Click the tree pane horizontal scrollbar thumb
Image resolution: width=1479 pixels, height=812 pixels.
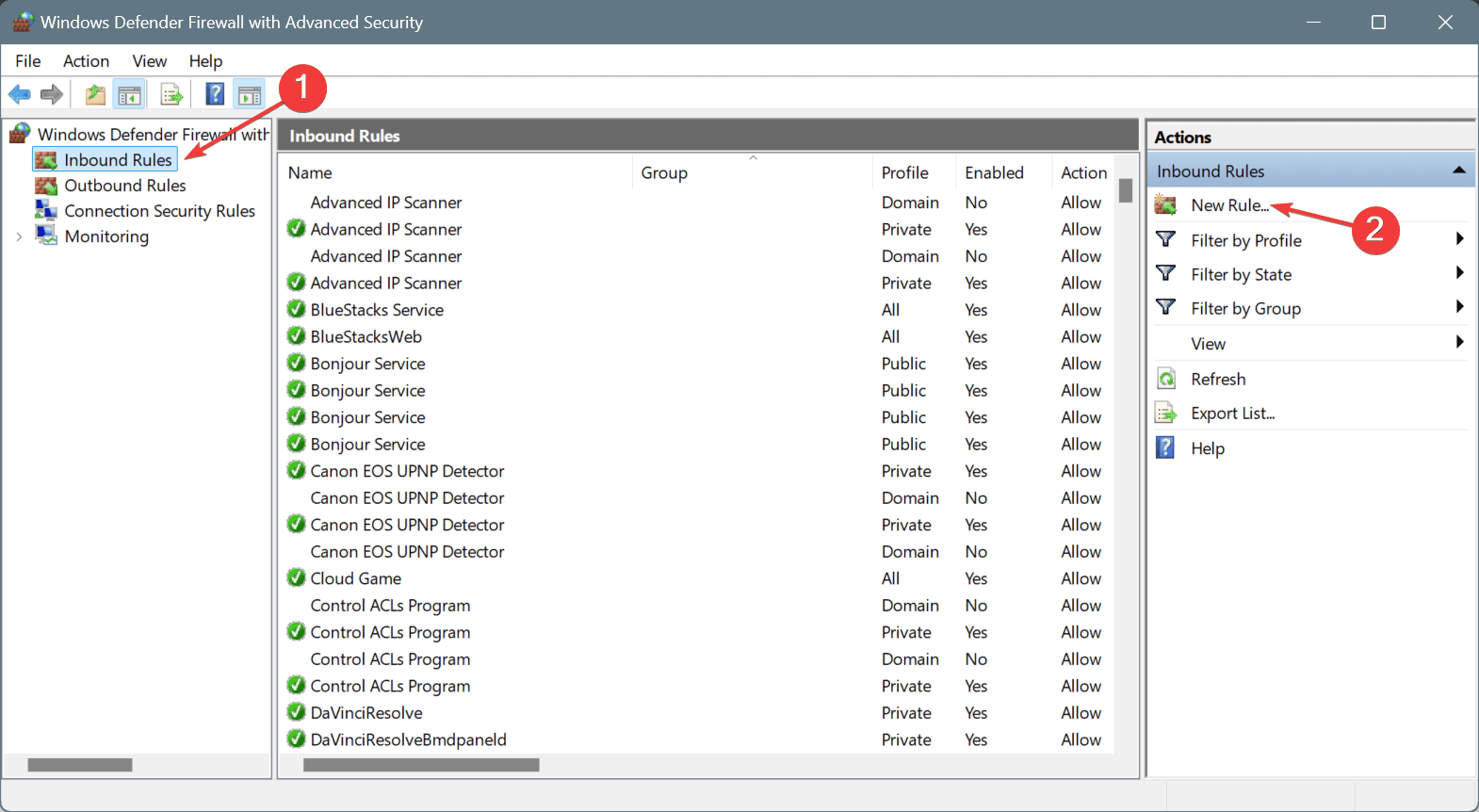click(80, 765)
